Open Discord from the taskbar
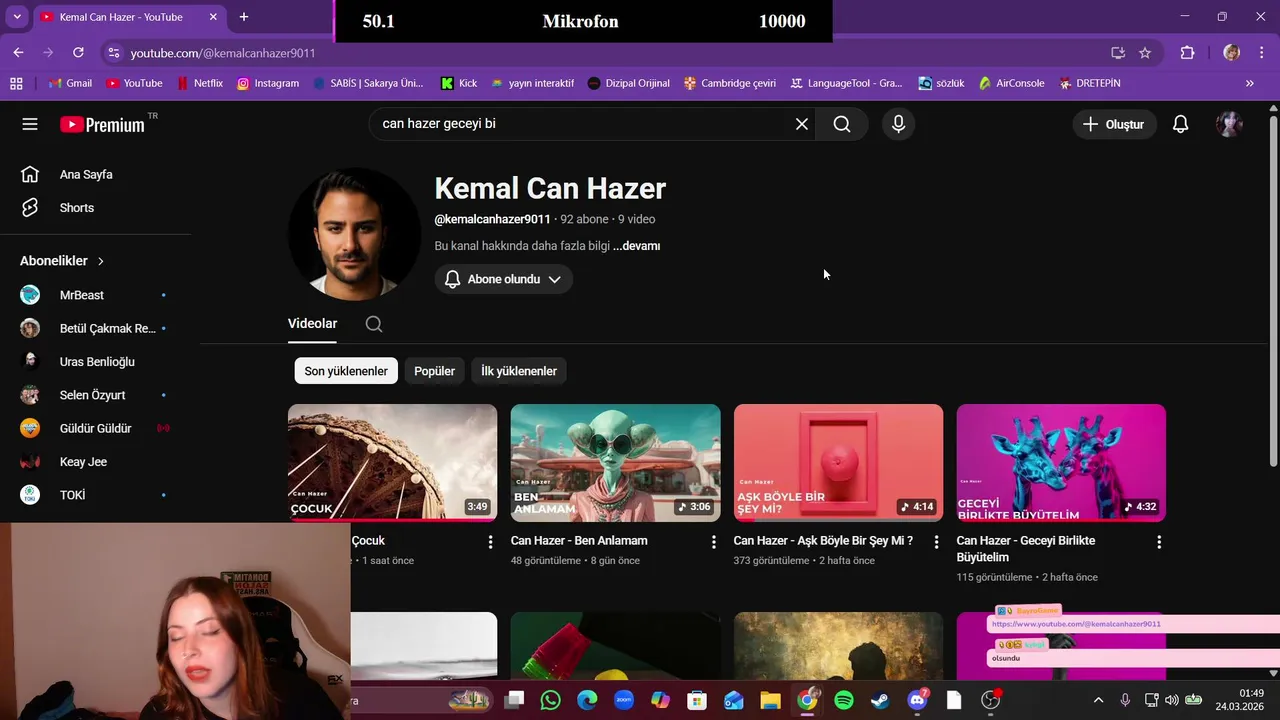The width and height of the screenshot is (1280, 720). [x=917, y=700]
